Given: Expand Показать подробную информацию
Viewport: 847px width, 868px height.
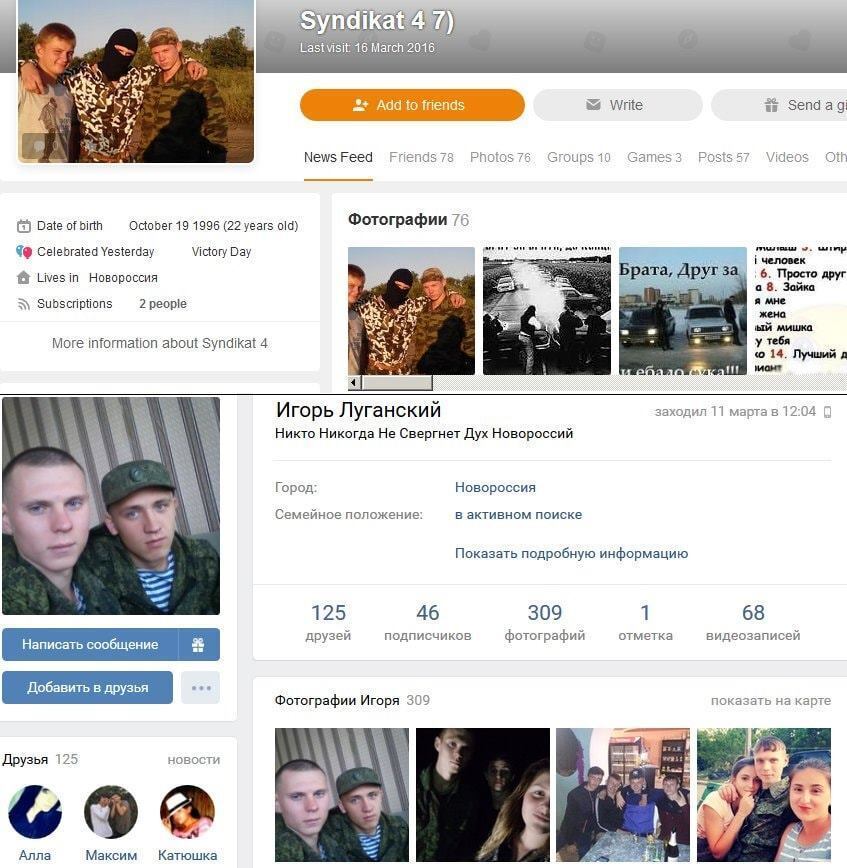Looking at the screenshot, I should (x=571, y=554).
